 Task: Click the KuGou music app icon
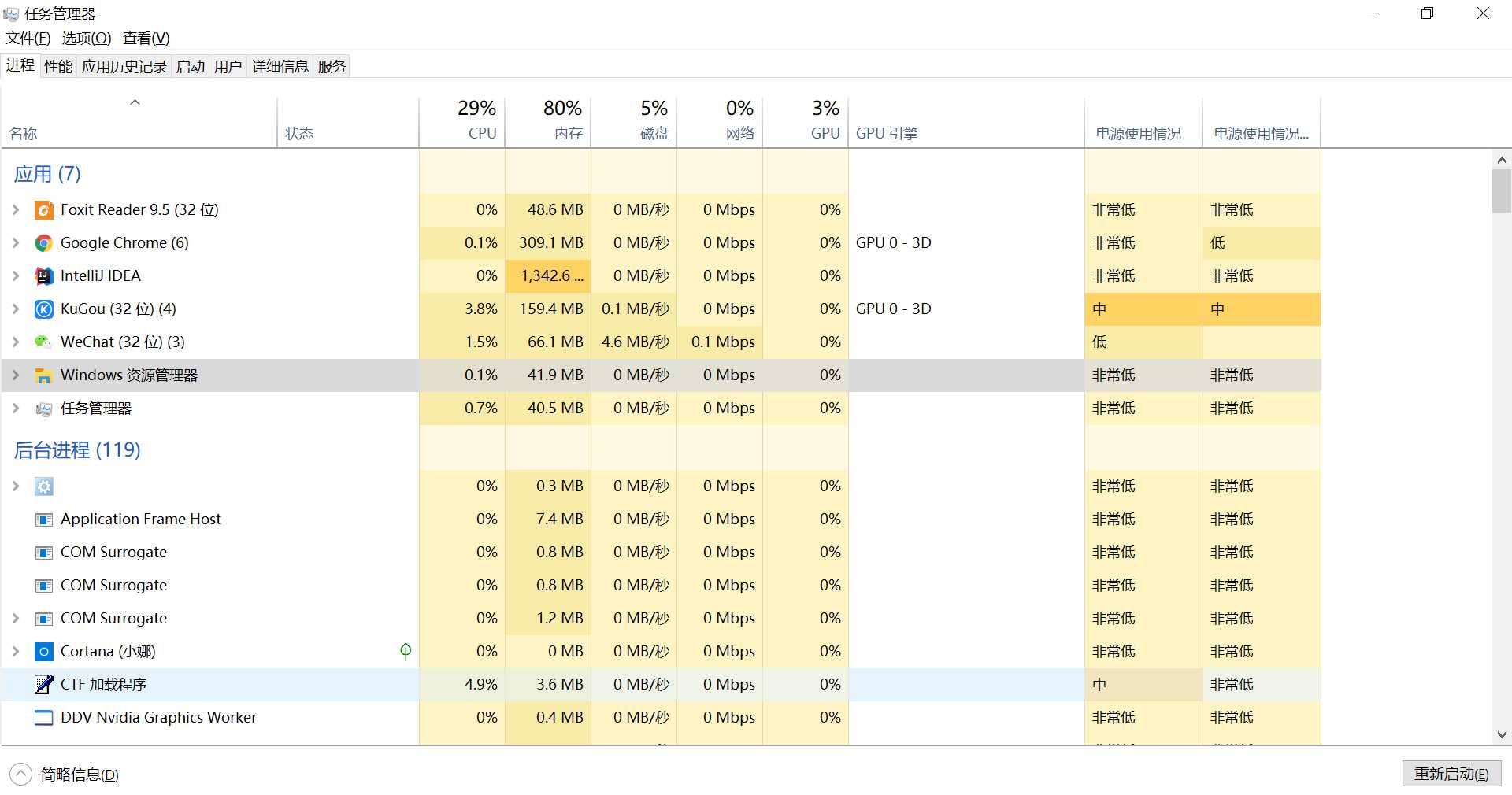(x=44, y=309)
